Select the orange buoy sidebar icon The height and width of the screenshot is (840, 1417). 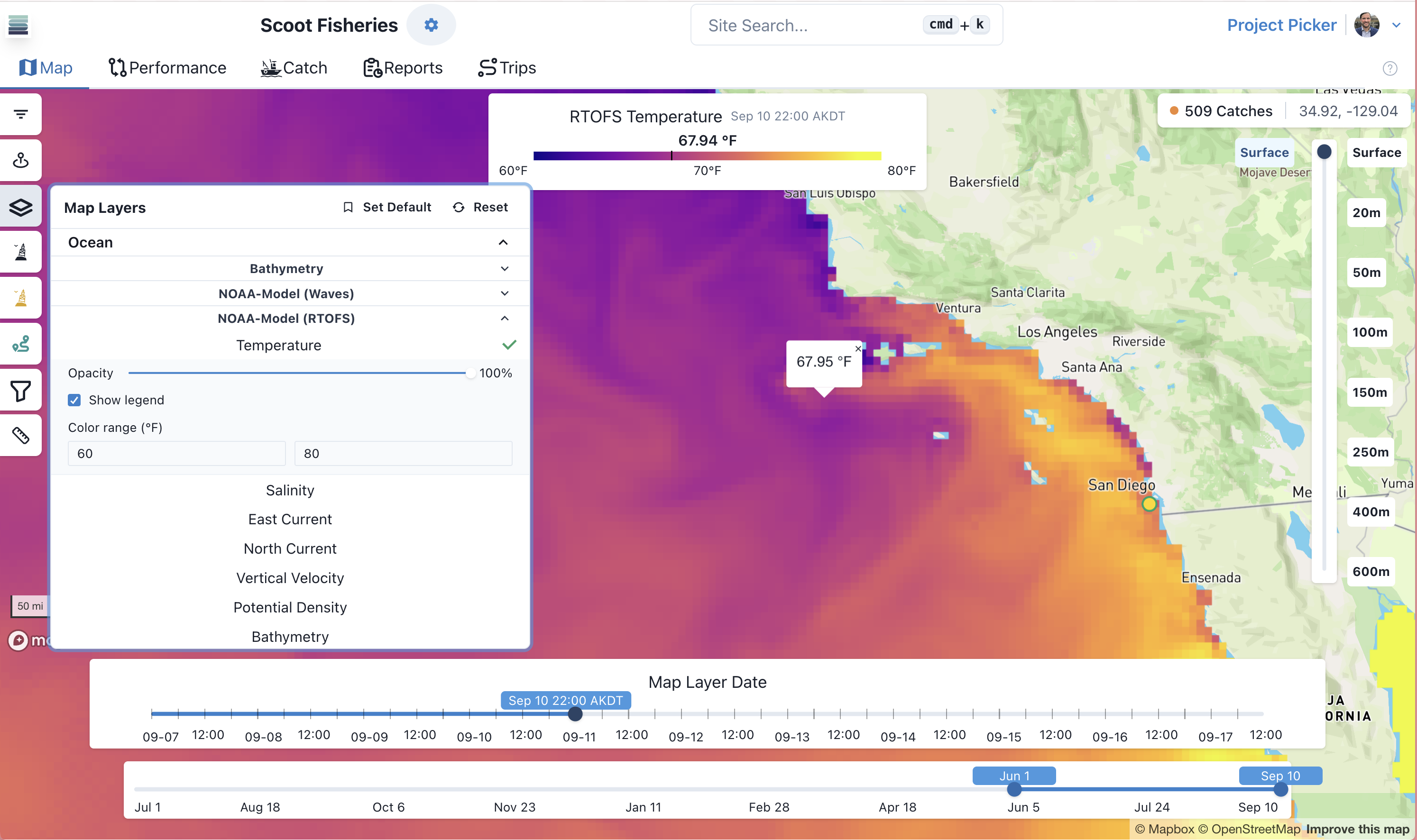pos(21,298)
